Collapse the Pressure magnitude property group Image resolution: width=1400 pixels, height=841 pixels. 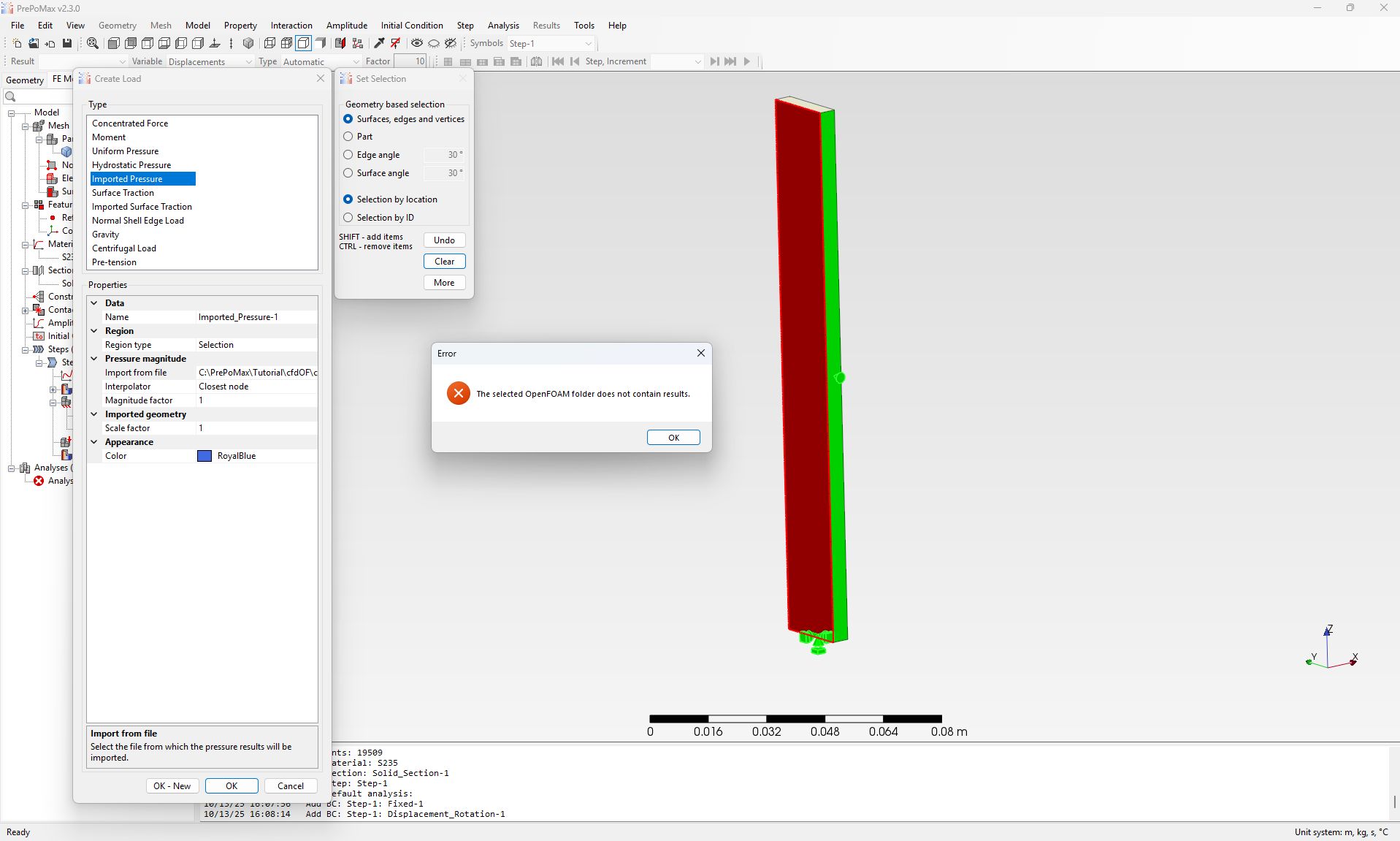[94, 359]
